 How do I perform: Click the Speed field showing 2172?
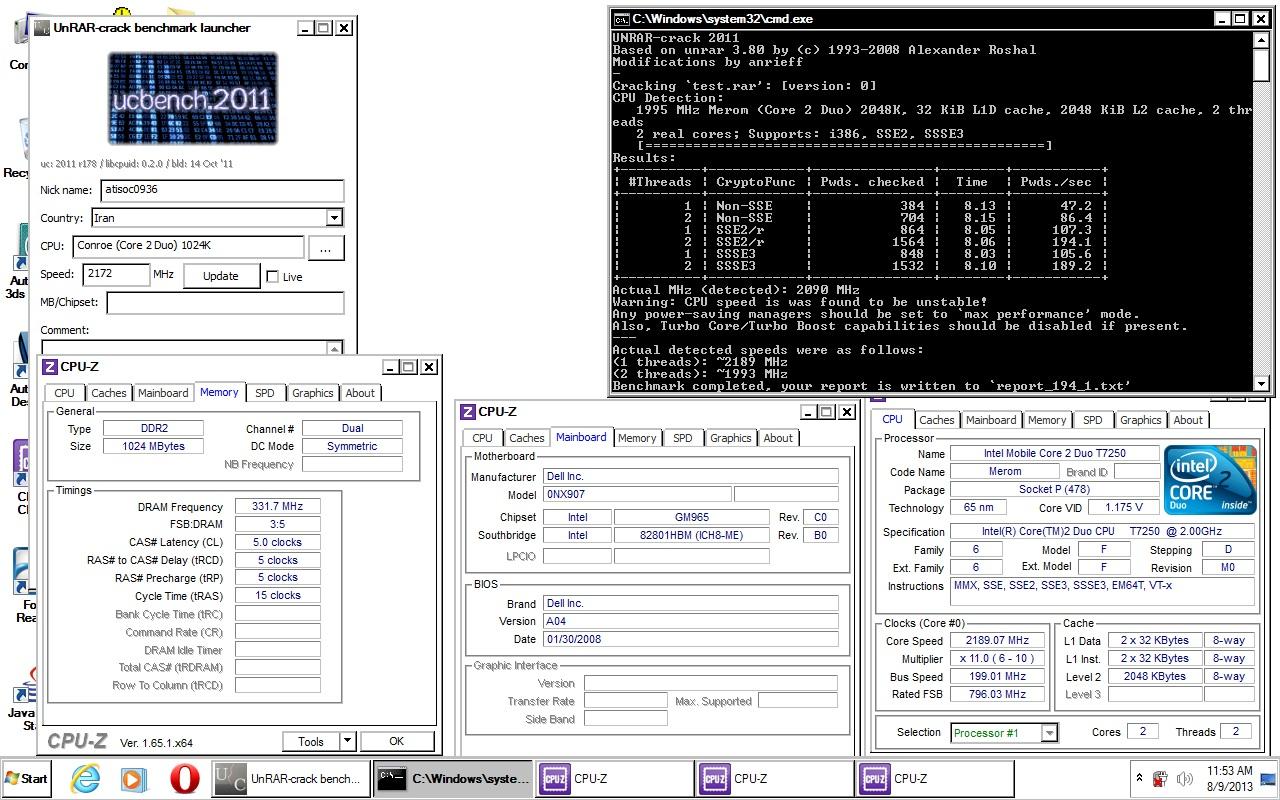click(115, 275)
